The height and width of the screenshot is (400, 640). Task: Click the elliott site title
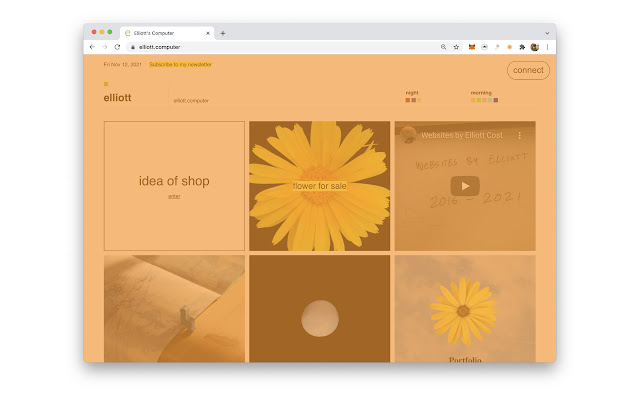click(118, 98)
